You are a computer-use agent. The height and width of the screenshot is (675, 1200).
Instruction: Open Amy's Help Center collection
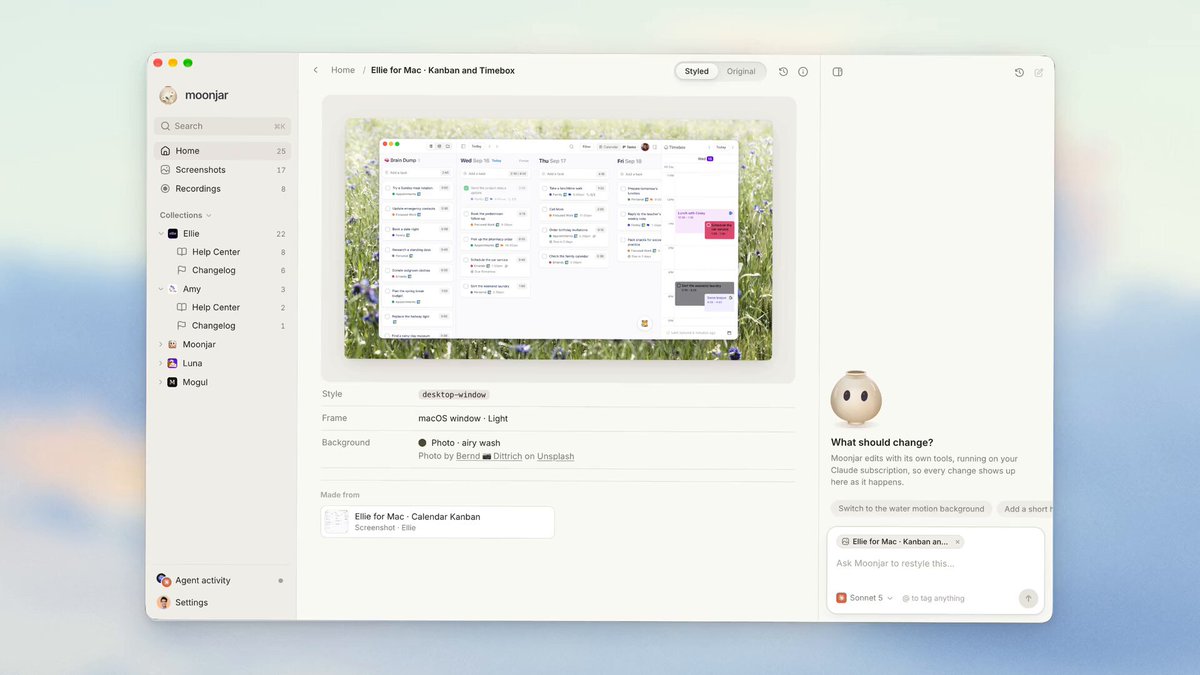[231, 307]
